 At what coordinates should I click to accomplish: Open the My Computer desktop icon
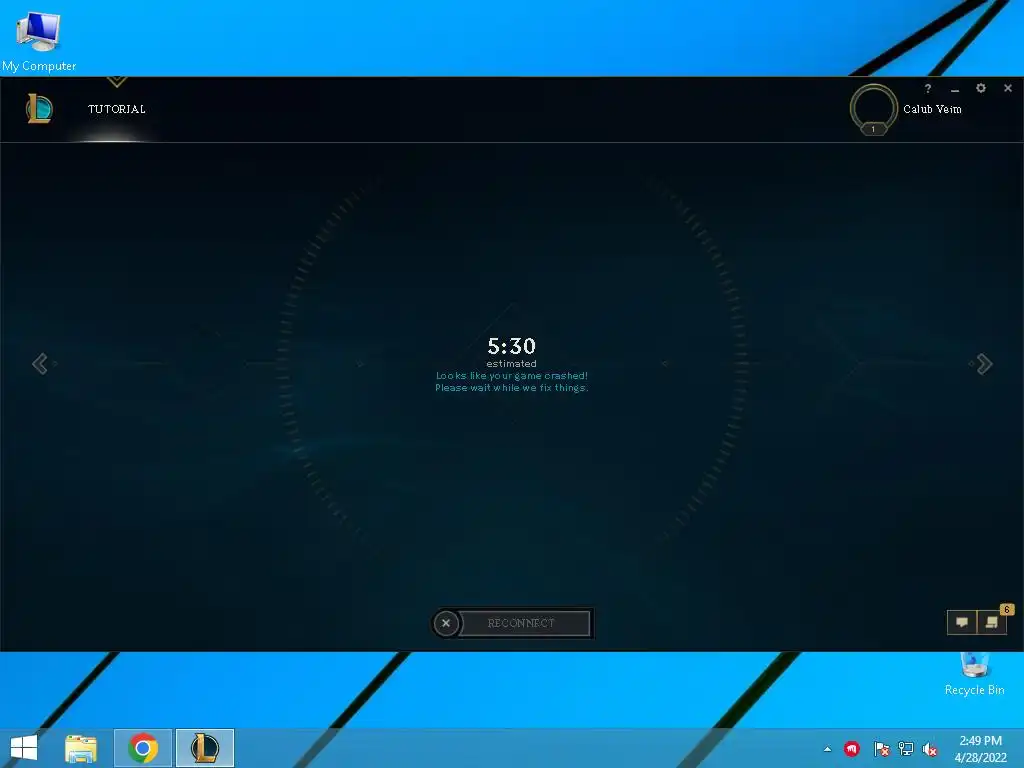click(x=39, y=40)
